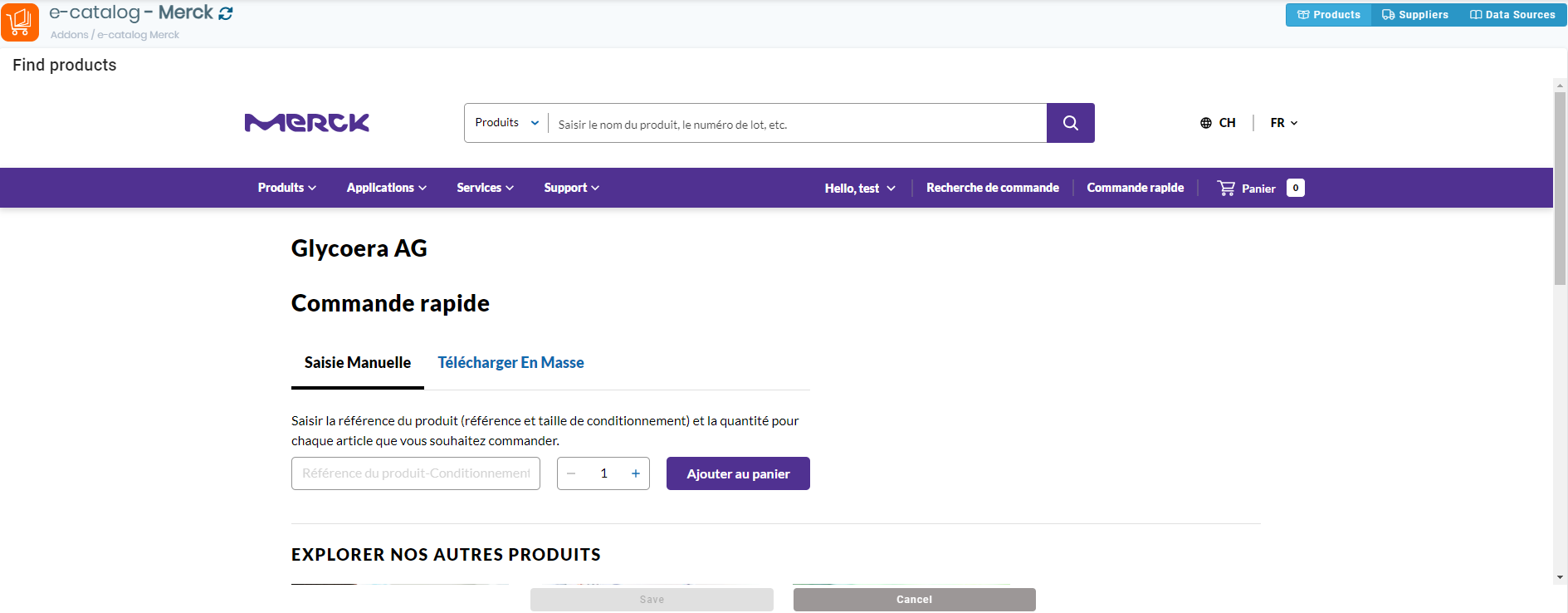Select the Saisie Manuelle tab
The image size is (1568, 613).
point(358,363)
